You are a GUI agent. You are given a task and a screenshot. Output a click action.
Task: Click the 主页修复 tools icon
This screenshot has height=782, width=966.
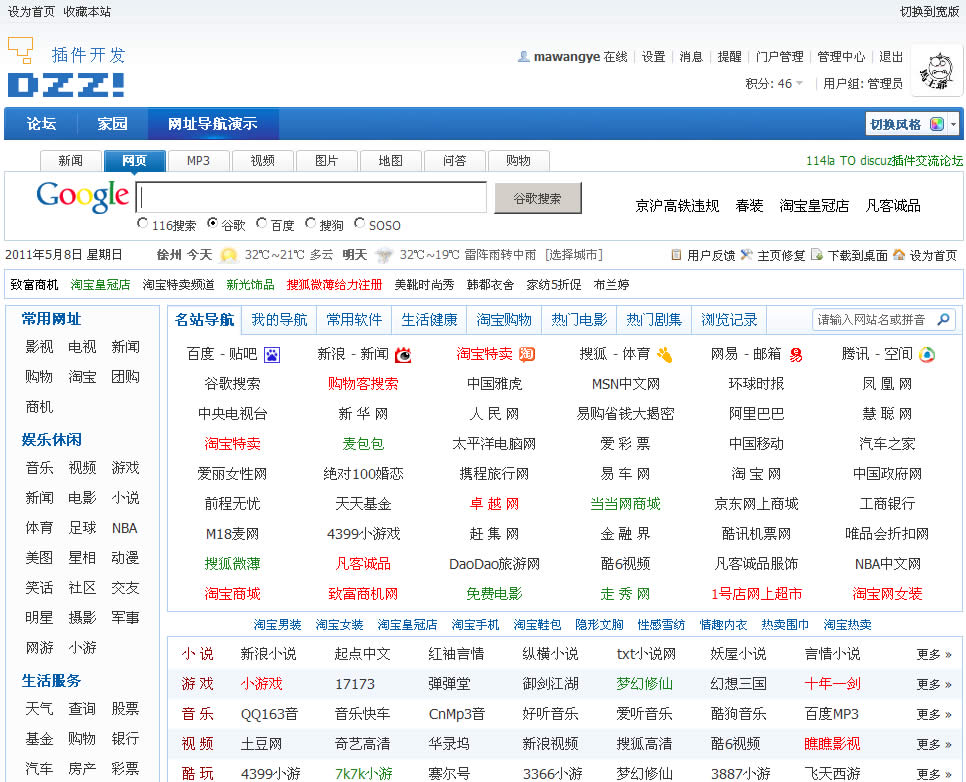pos(746,255)
